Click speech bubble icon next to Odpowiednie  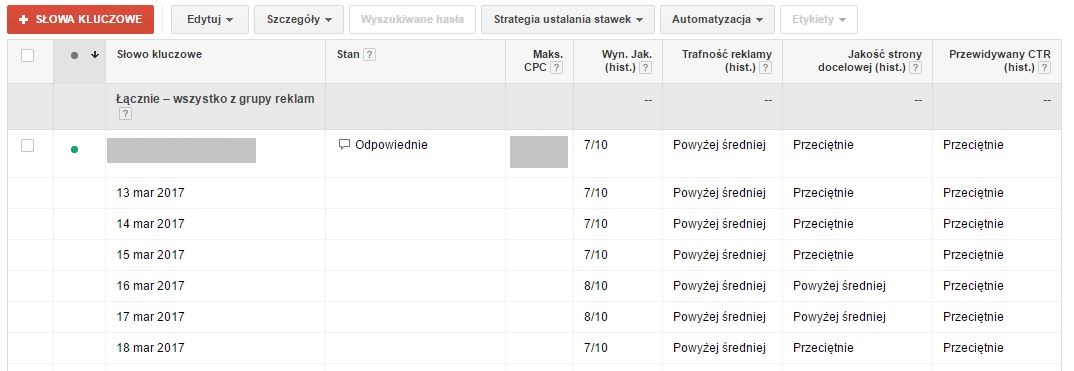(x=345, y=144)
